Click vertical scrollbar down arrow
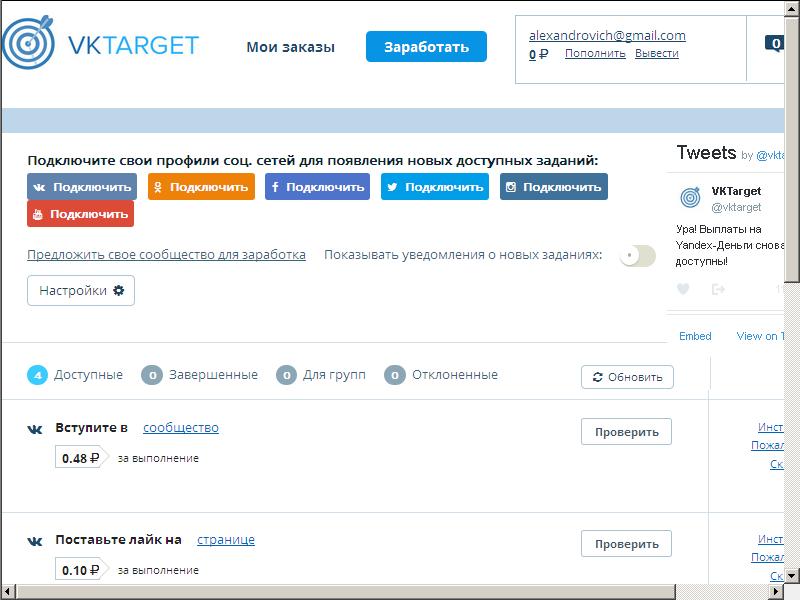Image resolution: width=800 pixels, height=600 pixels. (x=792, y=577)
